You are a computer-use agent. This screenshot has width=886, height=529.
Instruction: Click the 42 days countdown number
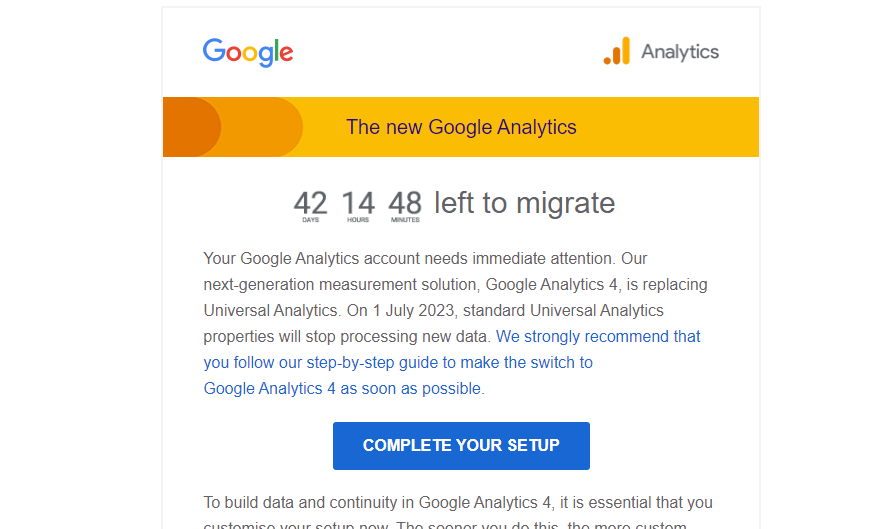(310, 202)
